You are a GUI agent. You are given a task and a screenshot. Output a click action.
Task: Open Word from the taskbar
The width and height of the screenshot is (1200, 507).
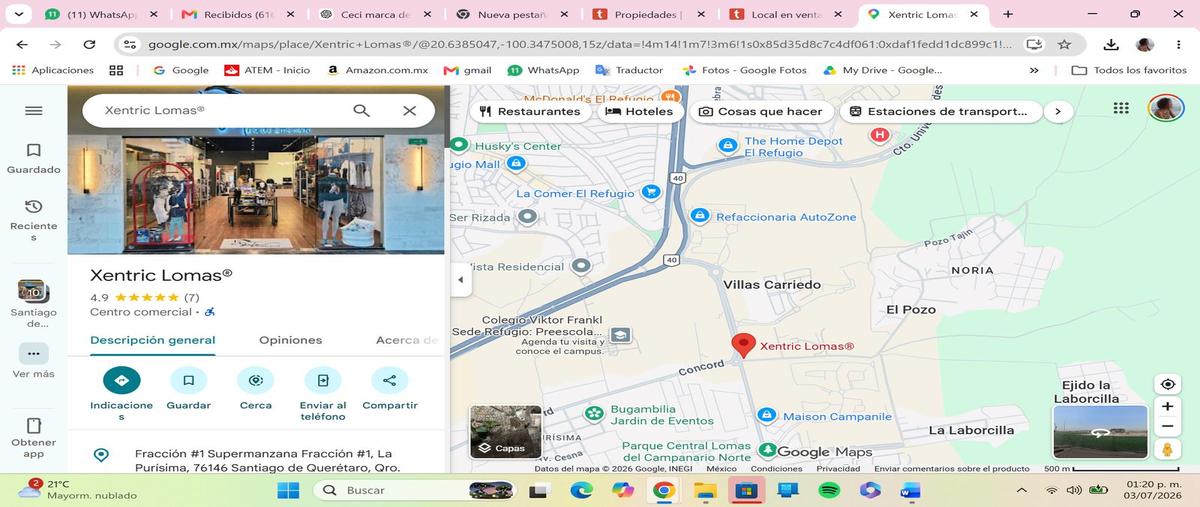tap(910, 490)
